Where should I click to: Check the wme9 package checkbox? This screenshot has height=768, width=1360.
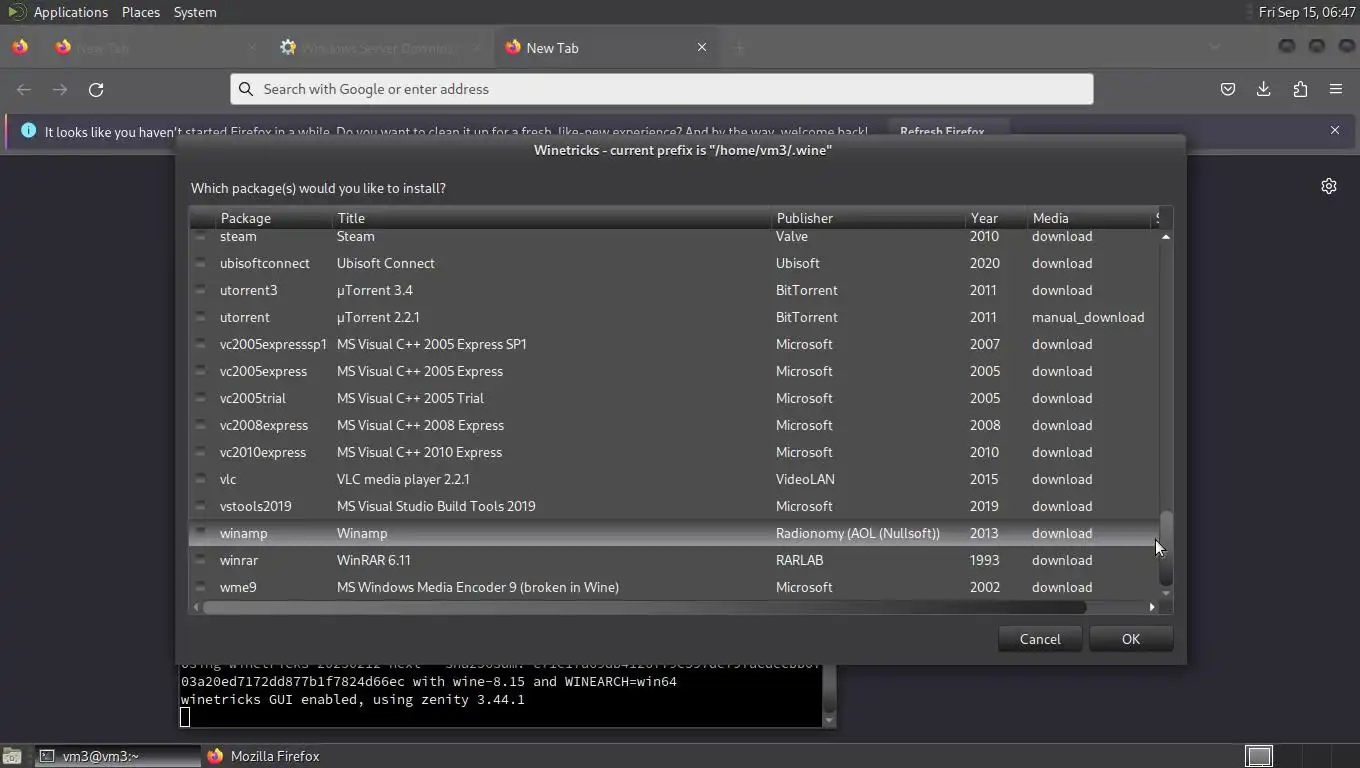[x=201, y=587]
